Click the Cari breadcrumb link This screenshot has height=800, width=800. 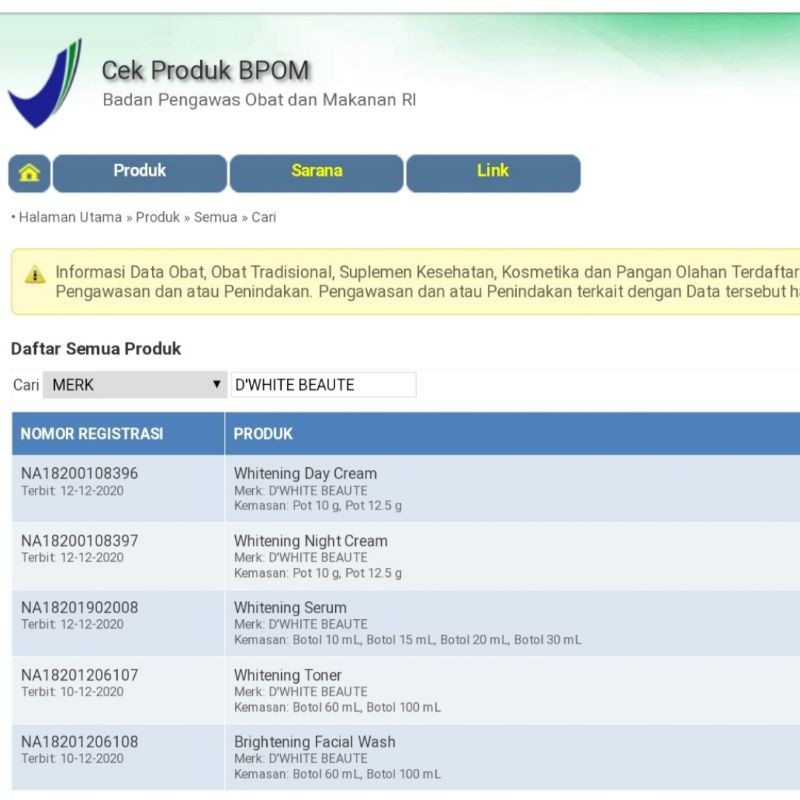click(264, 217)
